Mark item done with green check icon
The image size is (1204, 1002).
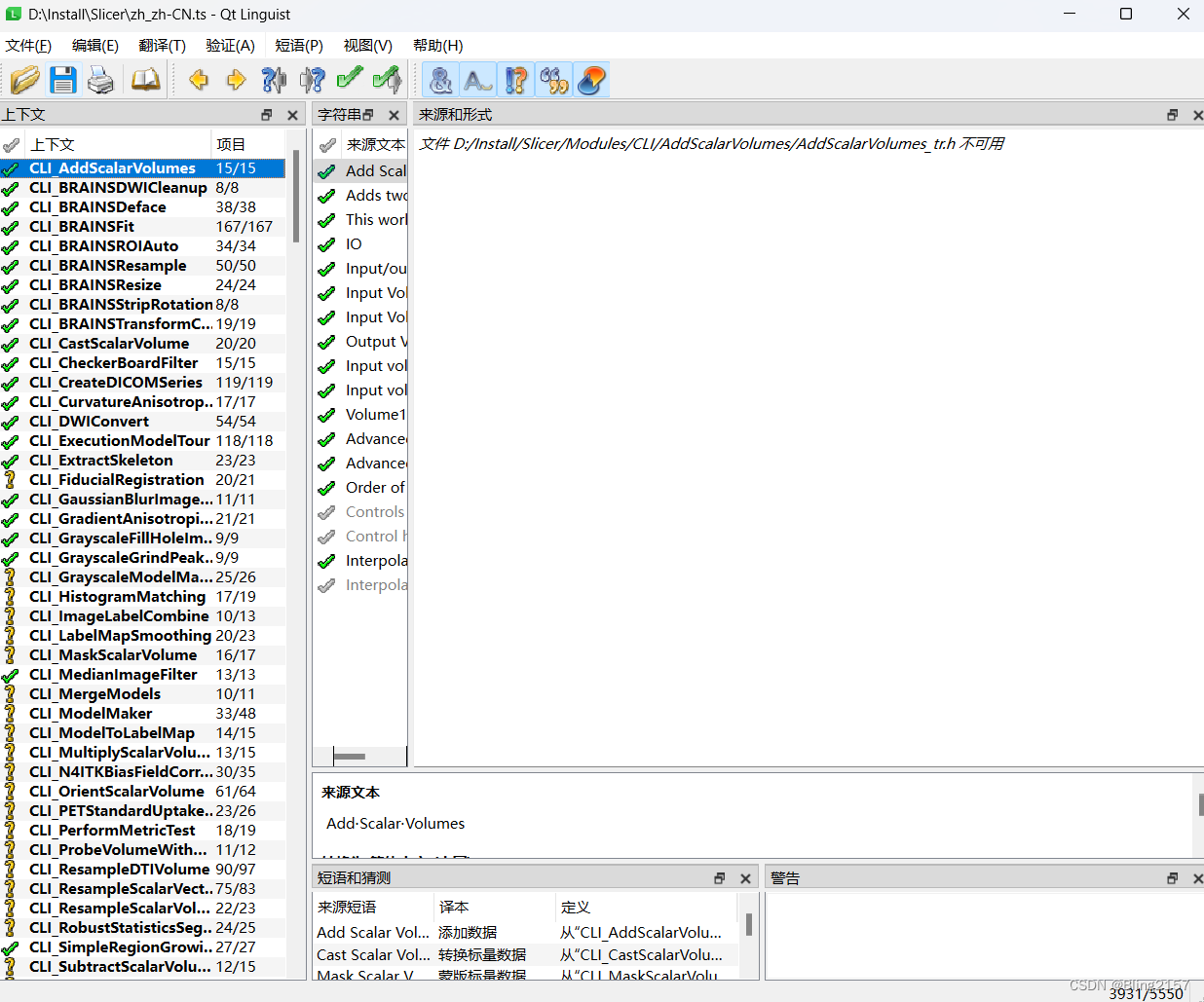349,78
